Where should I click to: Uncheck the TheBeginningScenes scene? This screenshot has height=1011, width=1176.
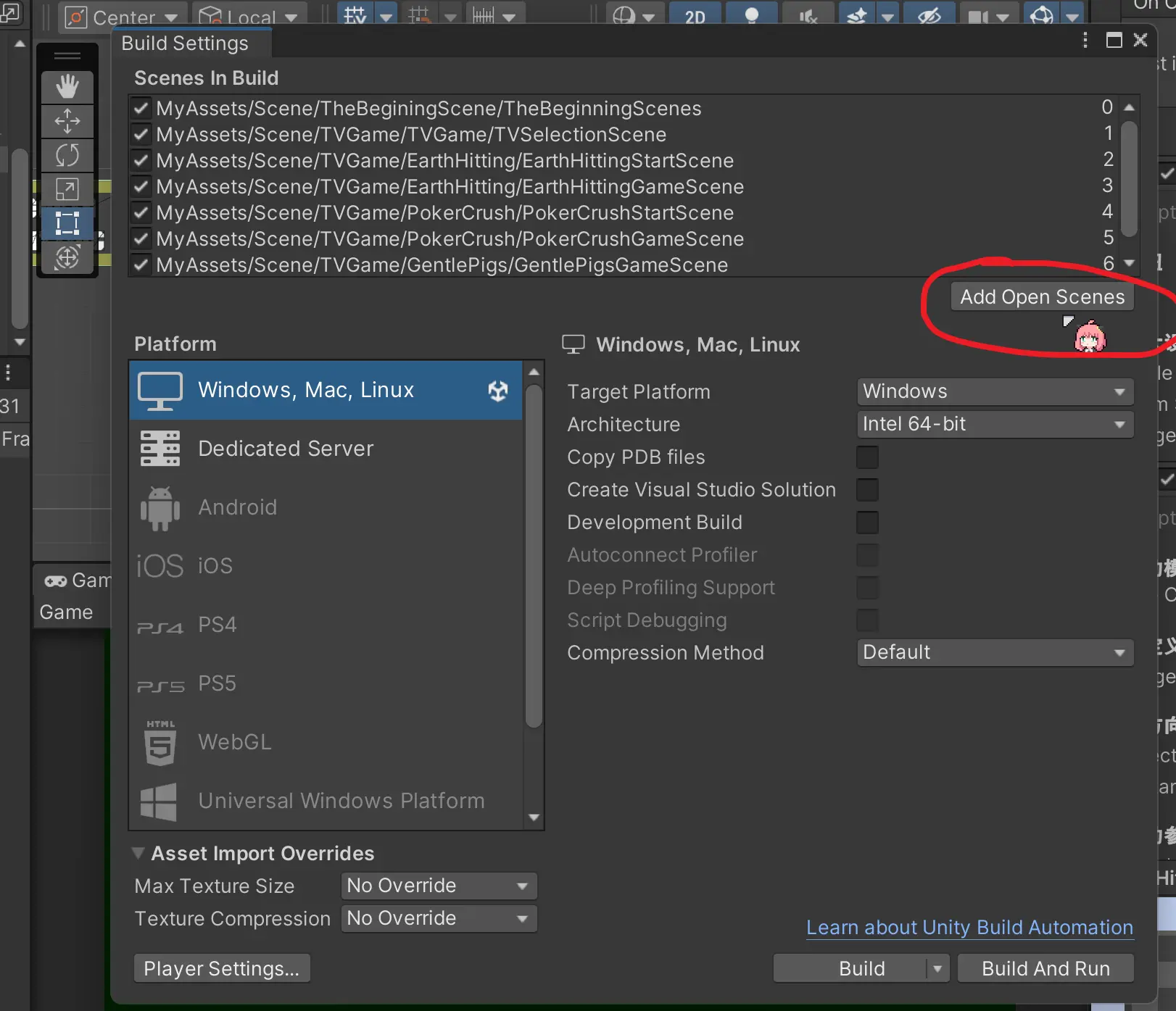pos(141,108)
